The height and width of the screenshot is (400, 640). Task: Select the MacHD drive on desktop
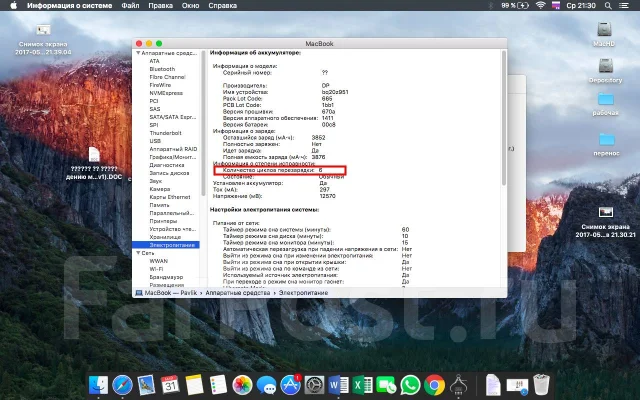[604, 34]
